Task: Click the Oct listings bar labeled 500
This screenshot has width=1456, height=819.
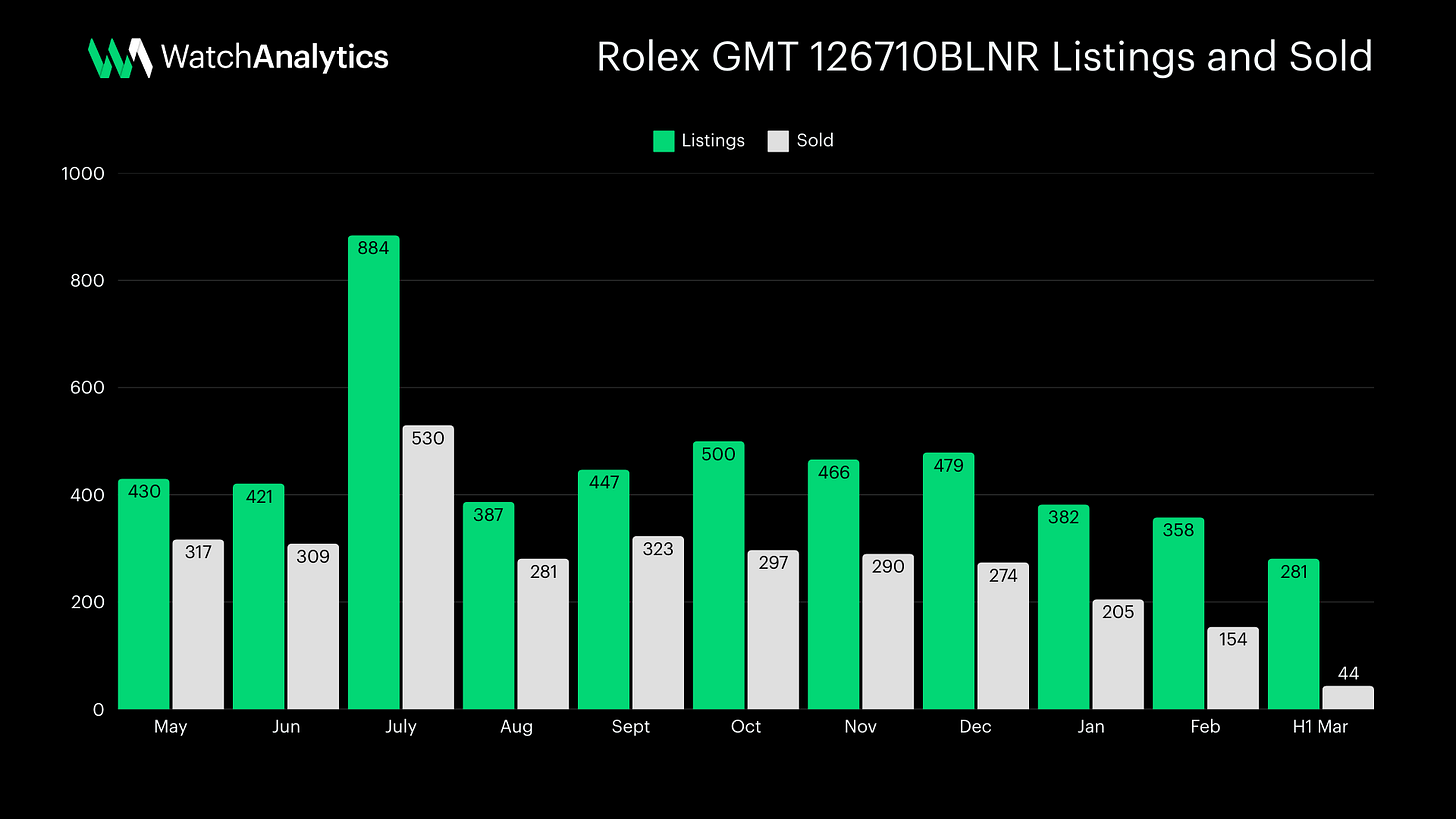Action: pos(719,575)
